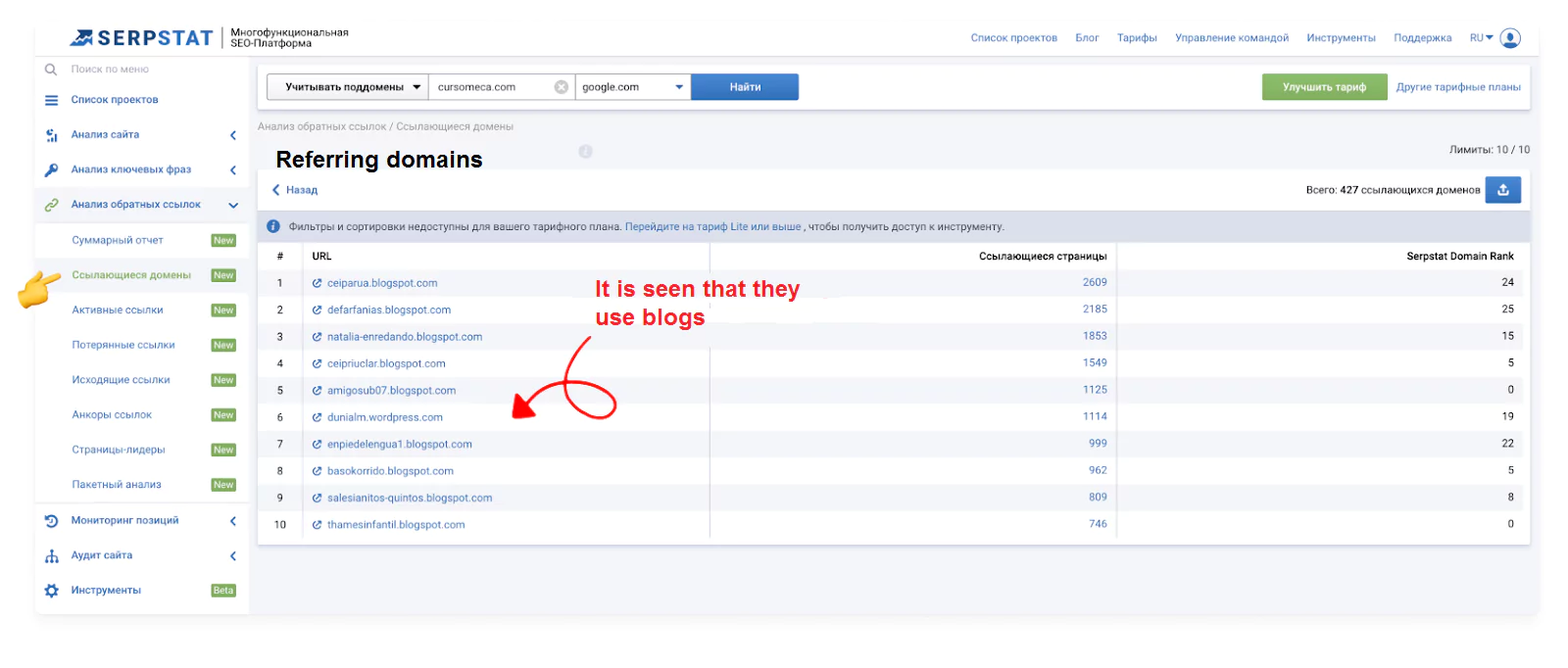The image size is (1568, 668).
Task: Click the URL column header
Action: pos(321,257)
